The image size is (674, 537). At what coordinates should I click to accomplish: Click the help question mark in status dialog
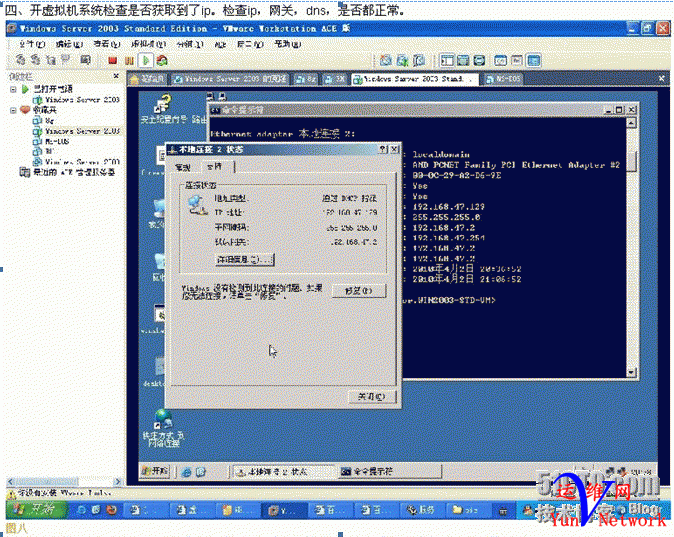[x=383, y=149]
